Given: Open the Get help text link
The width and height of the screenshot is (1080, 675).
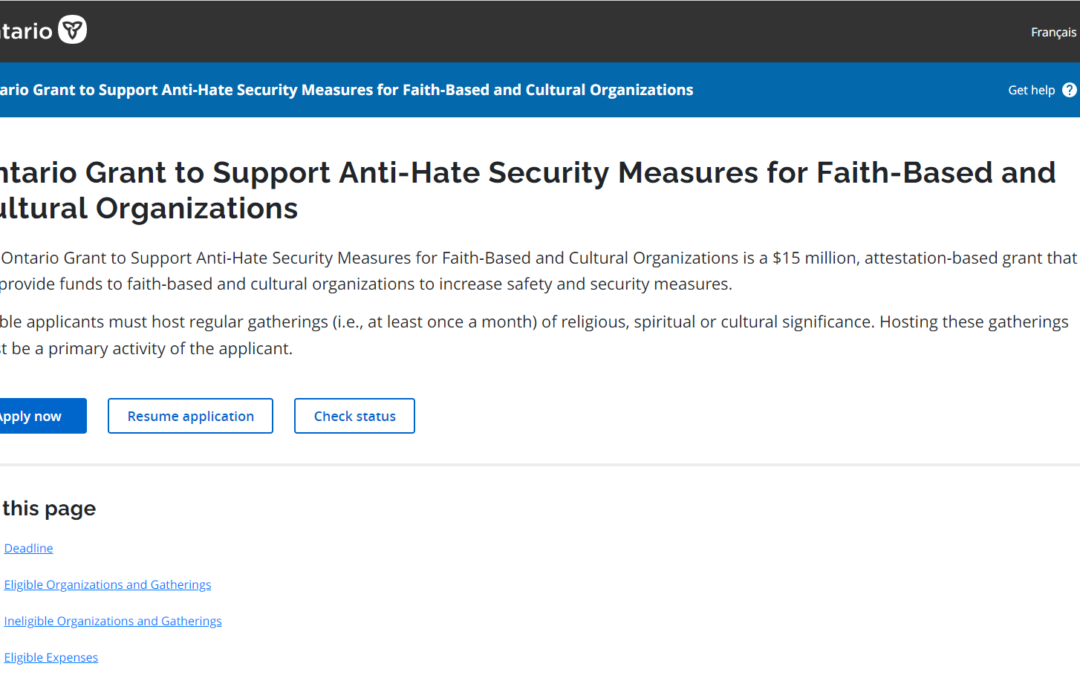Looking at the screenshot, I should point(1031,90).
